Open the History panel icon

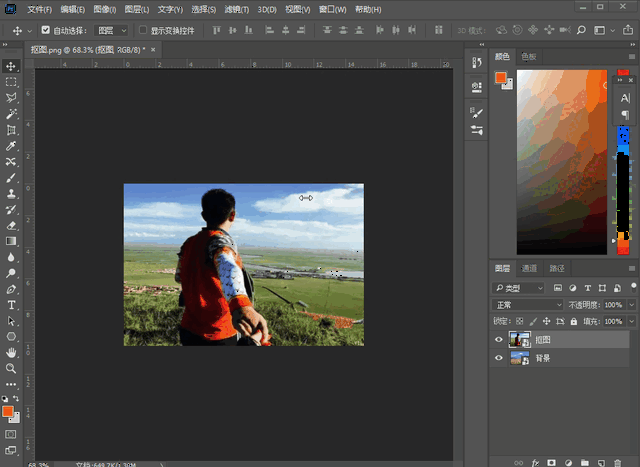click(477, 62)
